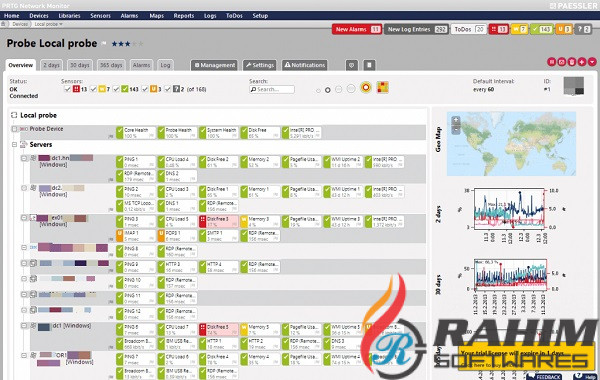600x380 pixels.
Task: Set the third priority star
Action: tap(127, 44)
